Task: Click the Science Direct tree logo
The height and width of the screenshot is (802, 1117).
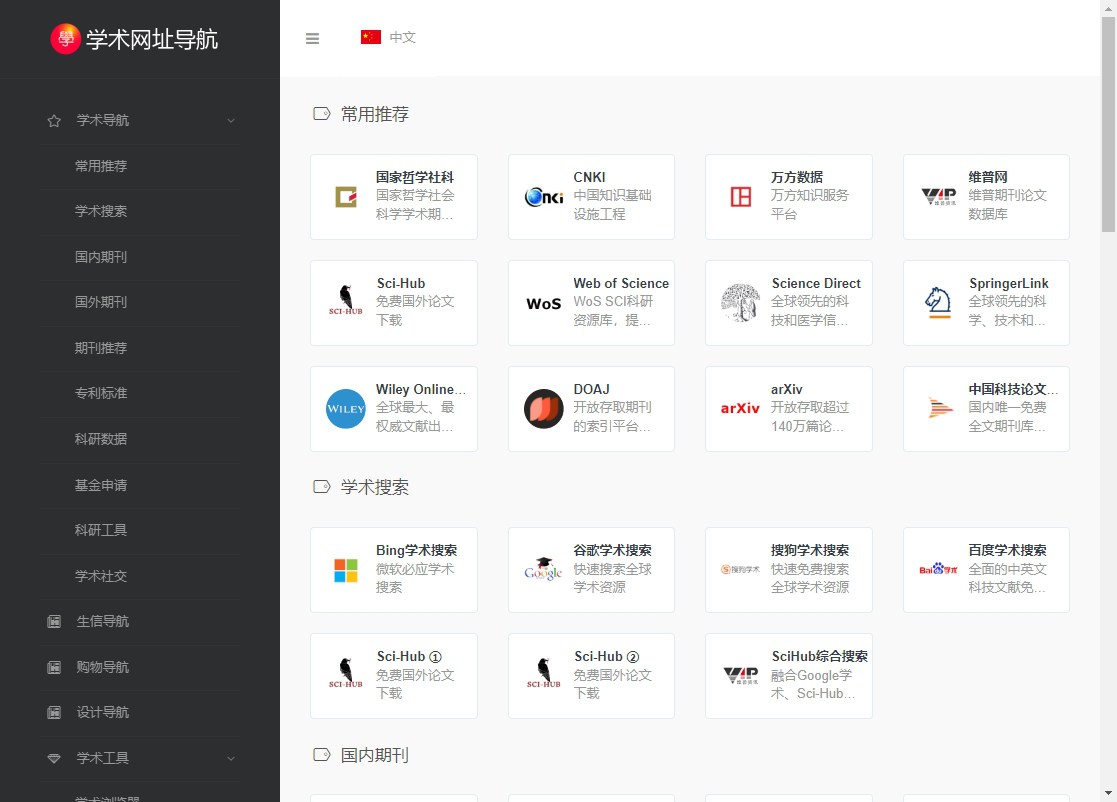Action: pyautogui.click(x=741, y=303)
